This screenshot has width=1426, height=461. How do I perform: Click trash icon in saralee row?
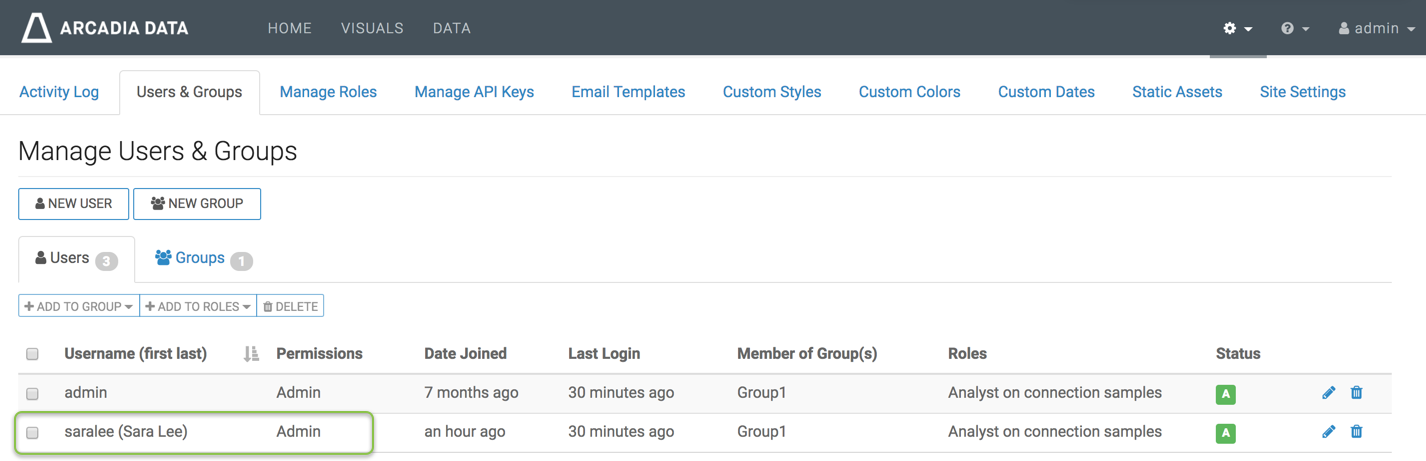point(1356,432)
